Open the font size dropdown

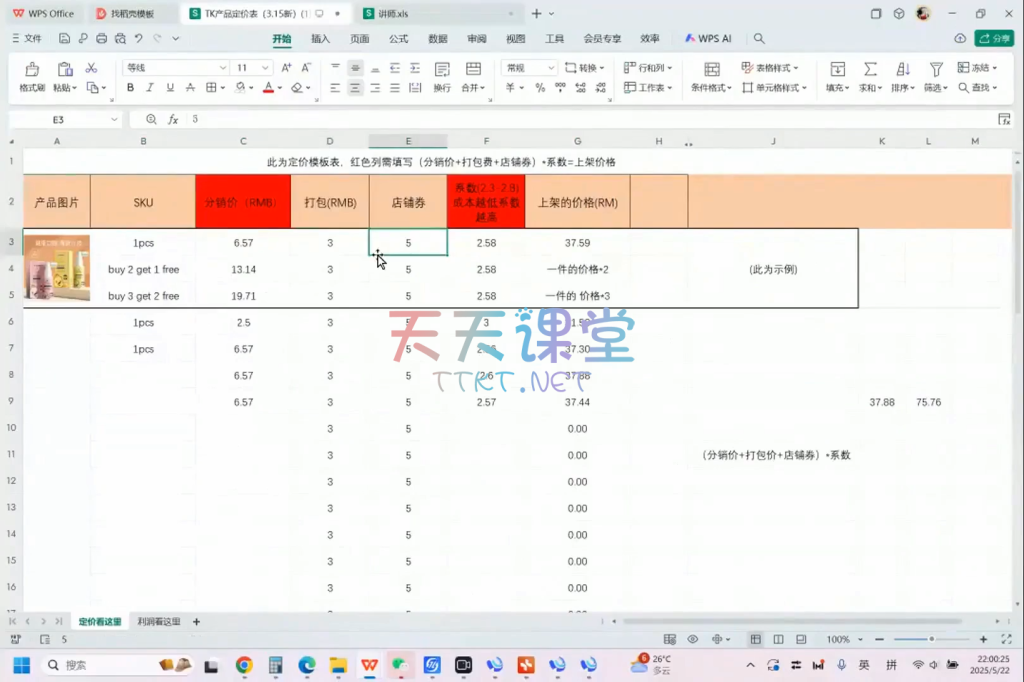coord(266,68)
